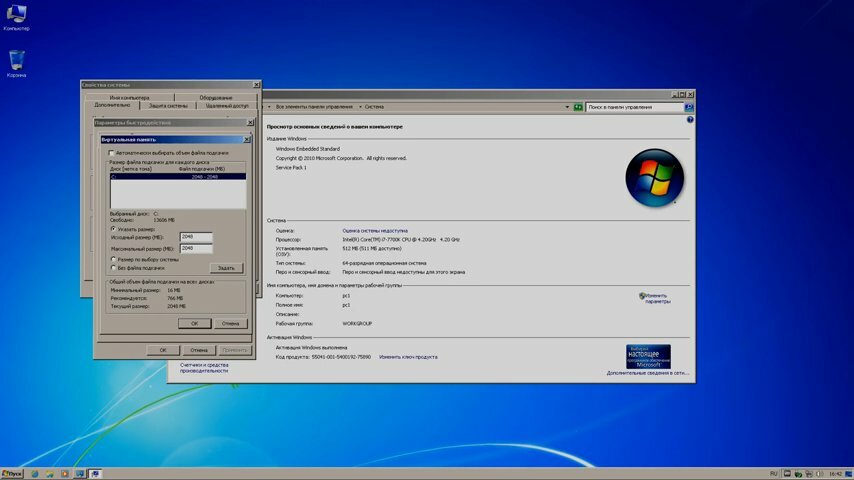
Task: Open the Оценка системы недоступна link
Action: point(375,230)
